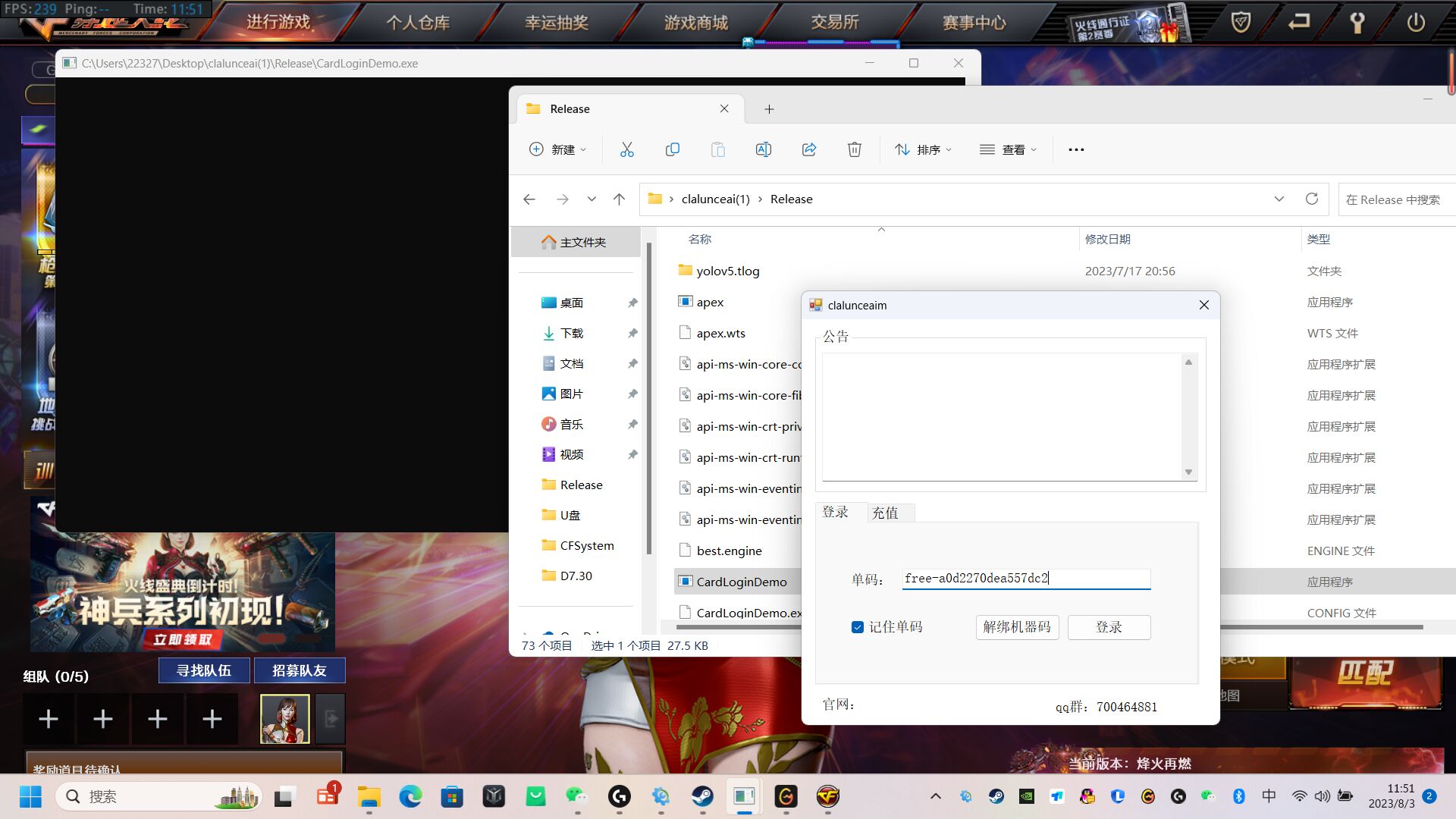The image size is (1456, 819).
Task: Click the 在 Release 中搜索 box
Action: click(1397, 199)
